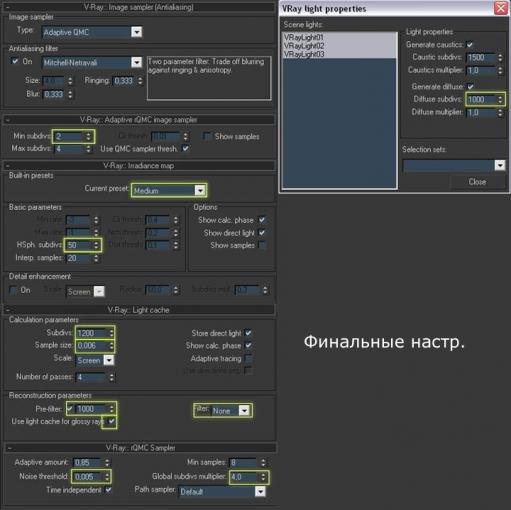This screenshot has width=511, height=510.
Task: Enable the Adaptive QMC Show samples checkbox
Action: 207,136
